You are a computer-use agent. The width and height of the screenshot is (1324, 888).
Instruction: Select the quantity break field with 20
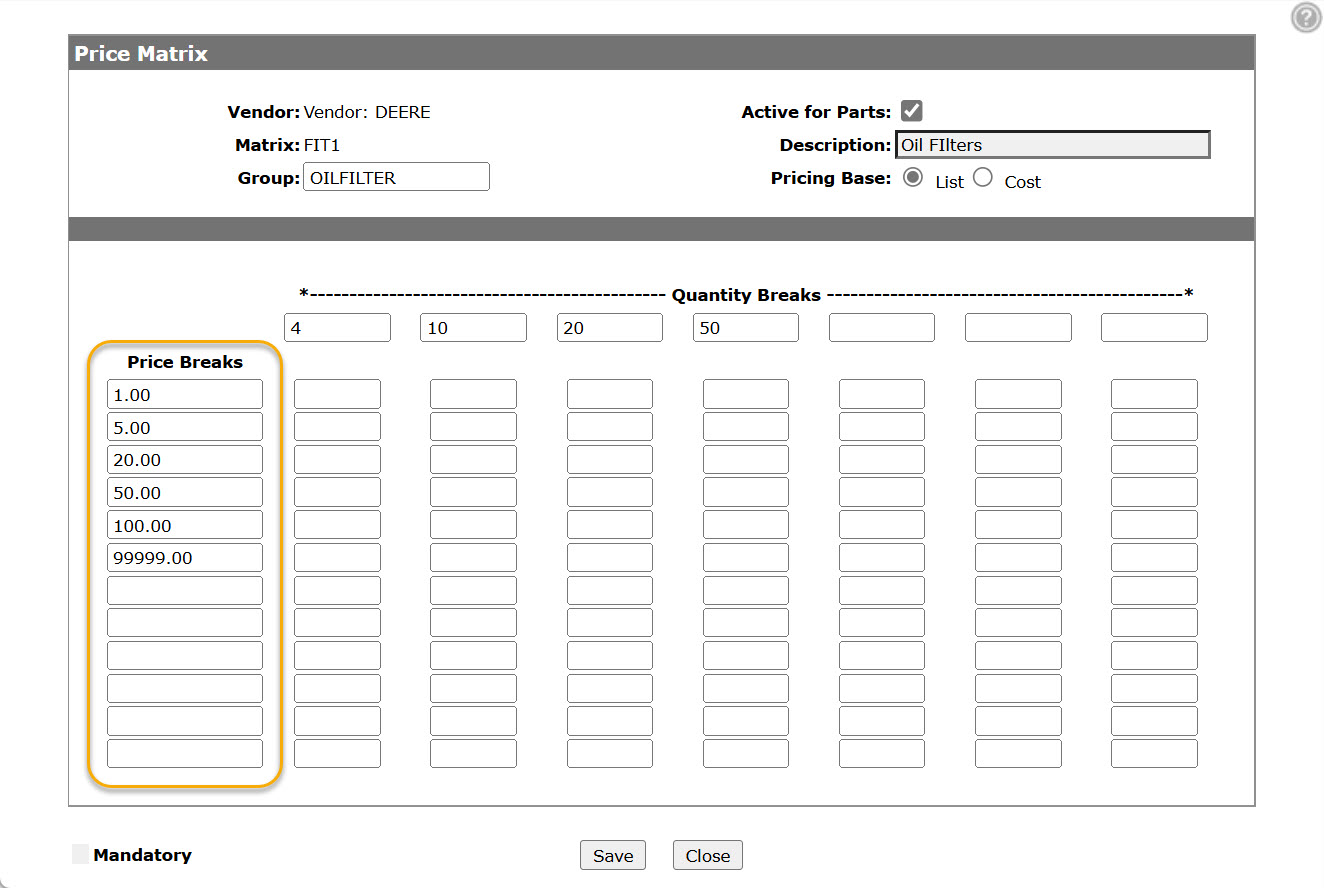[x=610, y=327]
